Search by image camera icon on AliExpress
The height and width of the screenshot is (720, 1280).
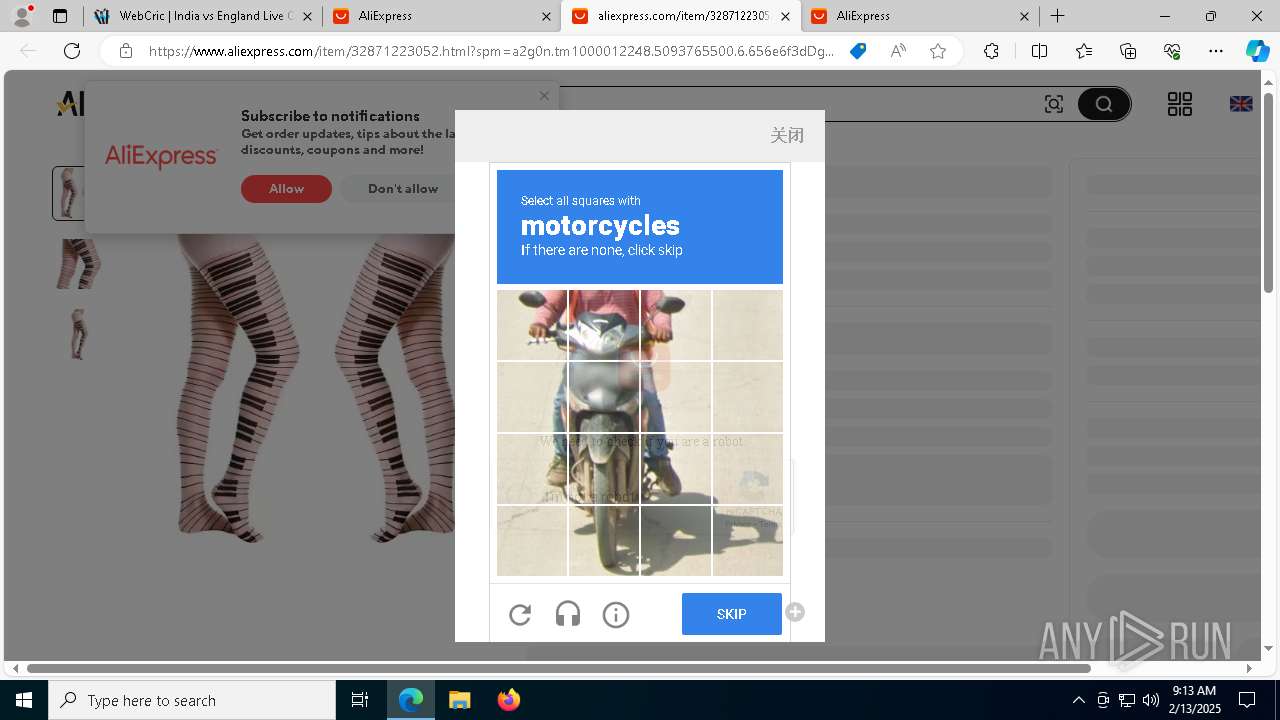pyautogui.click(x=1054, y=104)
